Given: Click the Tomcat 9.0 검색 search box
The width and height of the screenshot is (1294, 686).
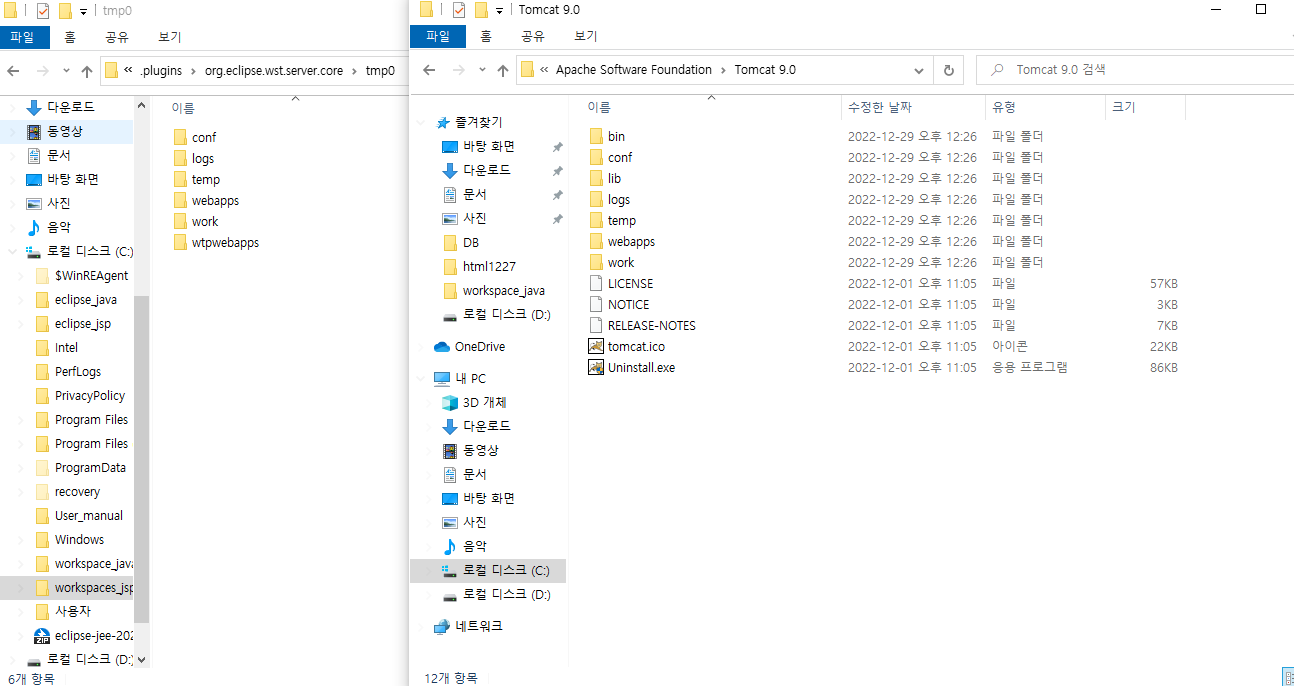Looking at the screenshot, I should coord(1135,70).
